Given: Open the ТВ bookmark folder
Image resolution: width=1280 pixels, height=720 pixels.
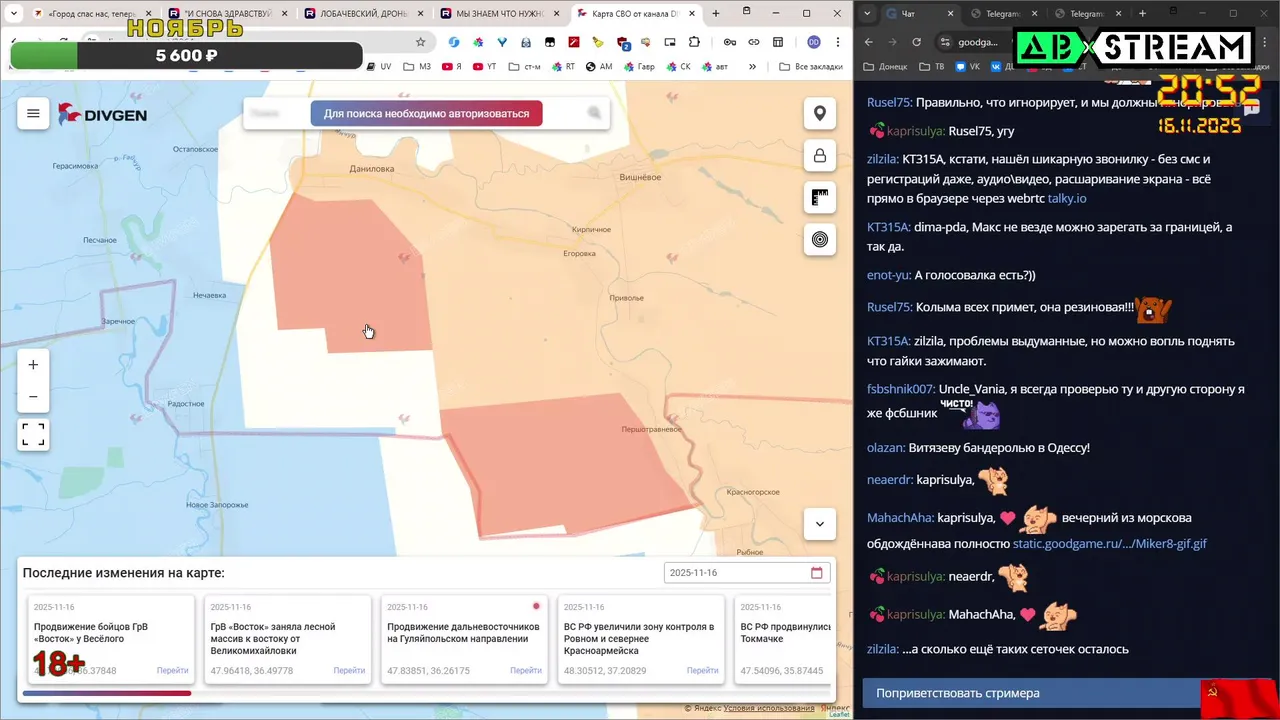Looking at the screenshot, I should [932, 66].
